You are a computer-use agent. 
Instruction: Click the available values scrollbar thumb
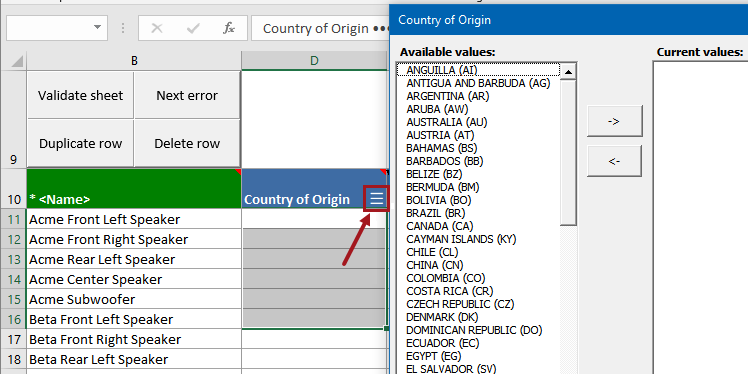coord(568,153)
